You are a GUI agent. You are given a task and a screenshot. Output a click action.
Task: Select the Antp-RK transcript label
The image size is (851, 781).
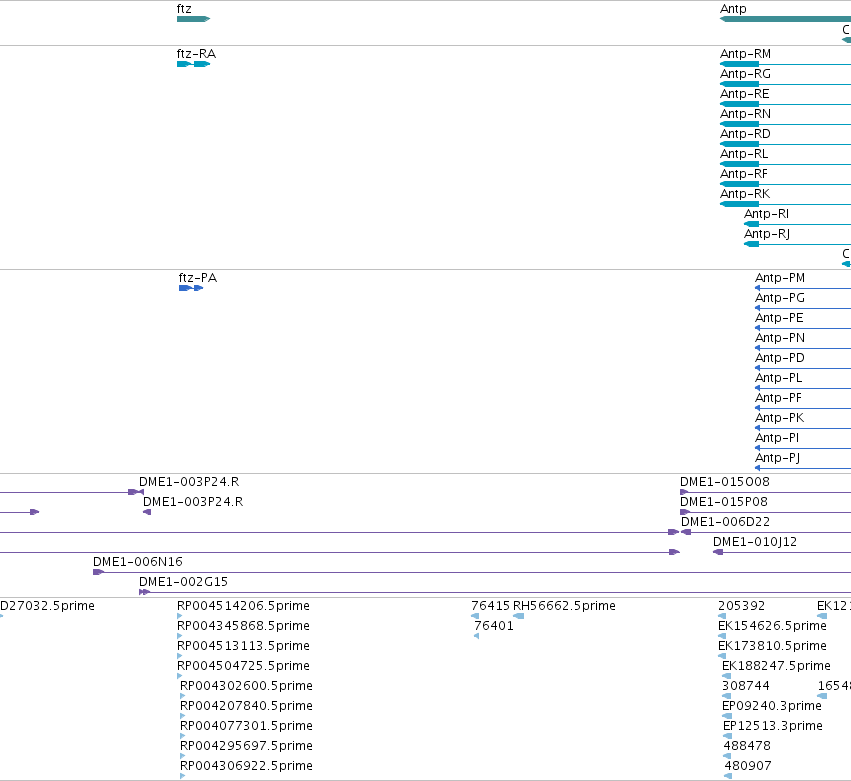pos(745,194)
